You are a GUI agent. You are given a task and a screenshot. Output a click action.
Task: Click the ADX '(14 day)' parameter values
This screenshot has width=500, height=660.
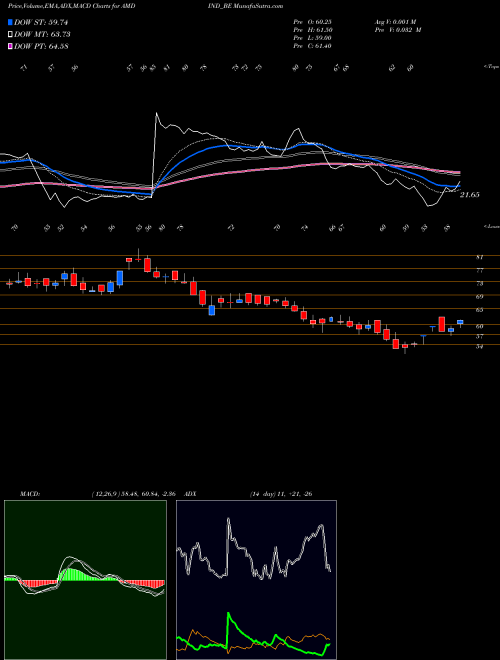click(262, 494)
